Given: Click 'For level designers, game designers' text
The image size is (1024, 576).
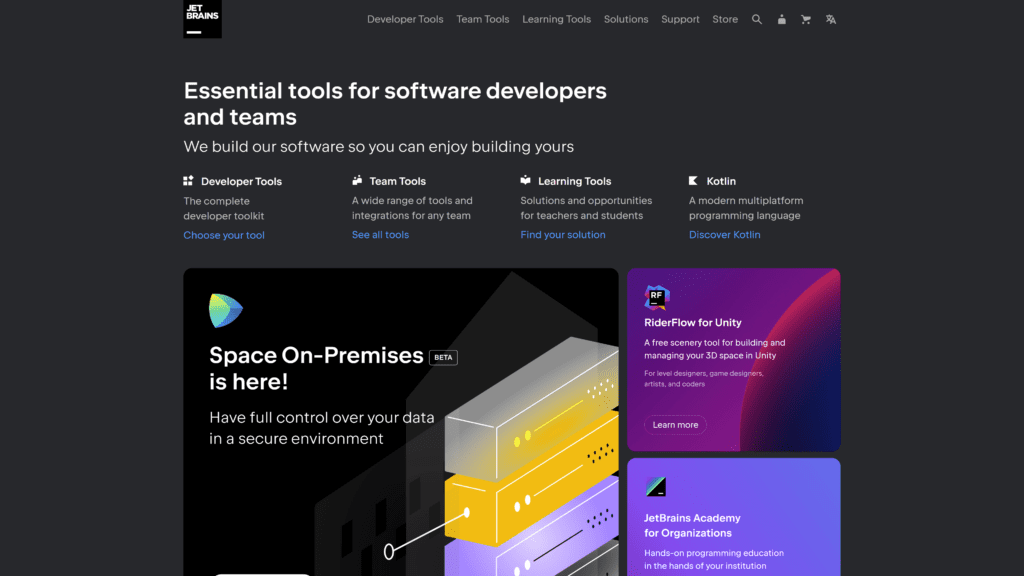Looking at the screenshot, I should (703, 379).
